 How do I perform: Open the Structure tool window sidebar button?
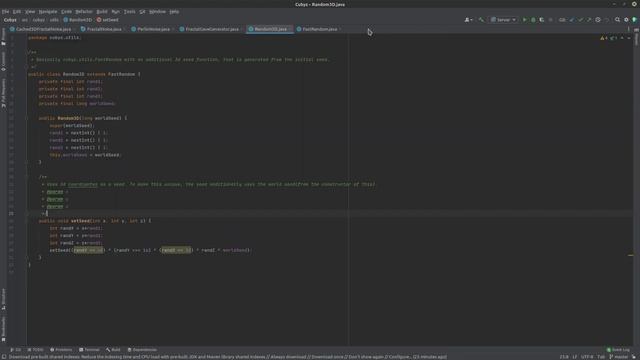point(4,299)
